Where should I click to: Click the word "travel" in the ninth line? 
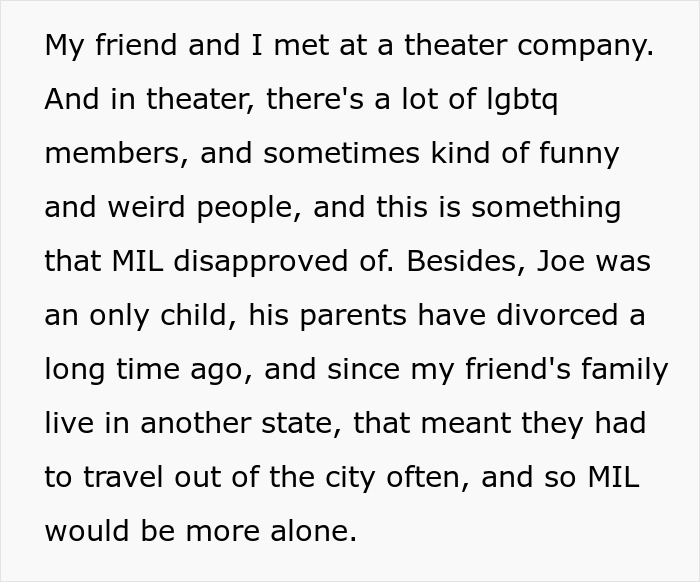coord(123,477)
